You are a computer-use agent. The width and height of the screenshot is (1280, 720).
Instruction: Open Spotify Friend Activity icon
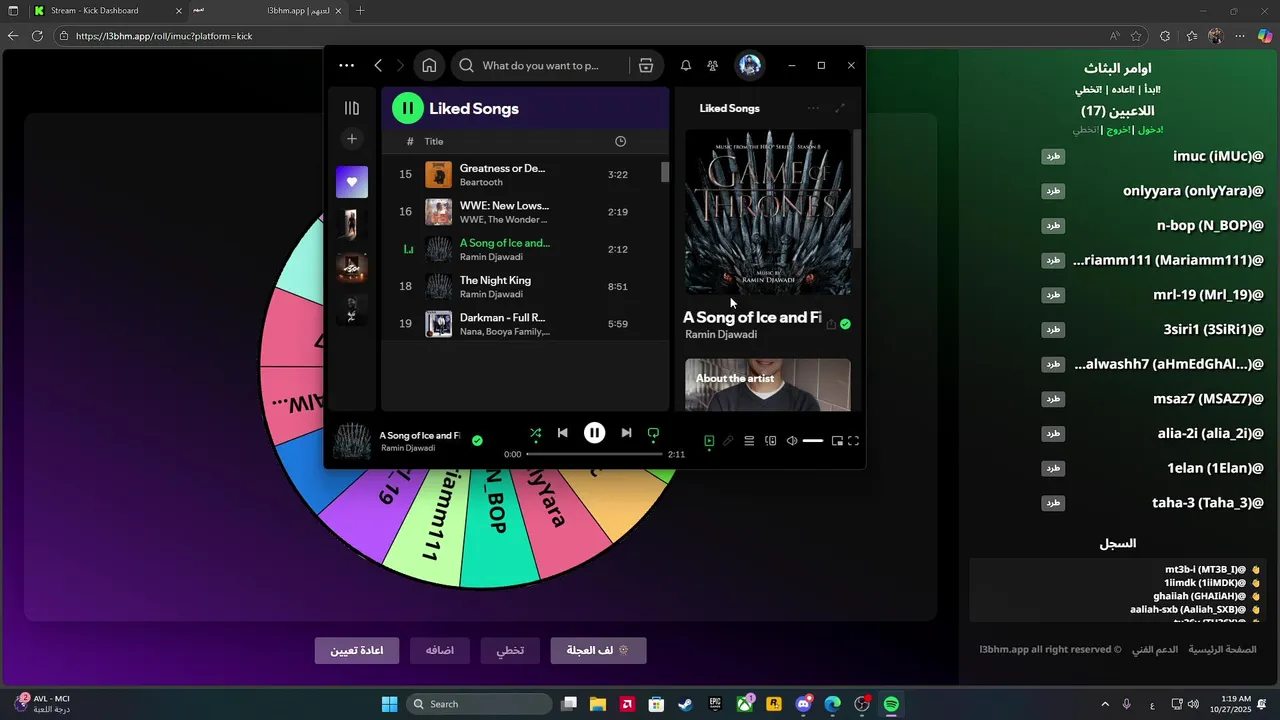pos(712,66)
